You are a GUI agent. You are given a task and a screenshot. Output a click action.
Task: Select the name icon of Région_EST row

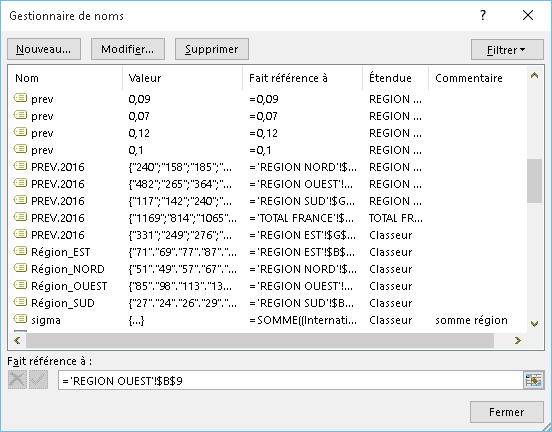(x=20, y=251)
